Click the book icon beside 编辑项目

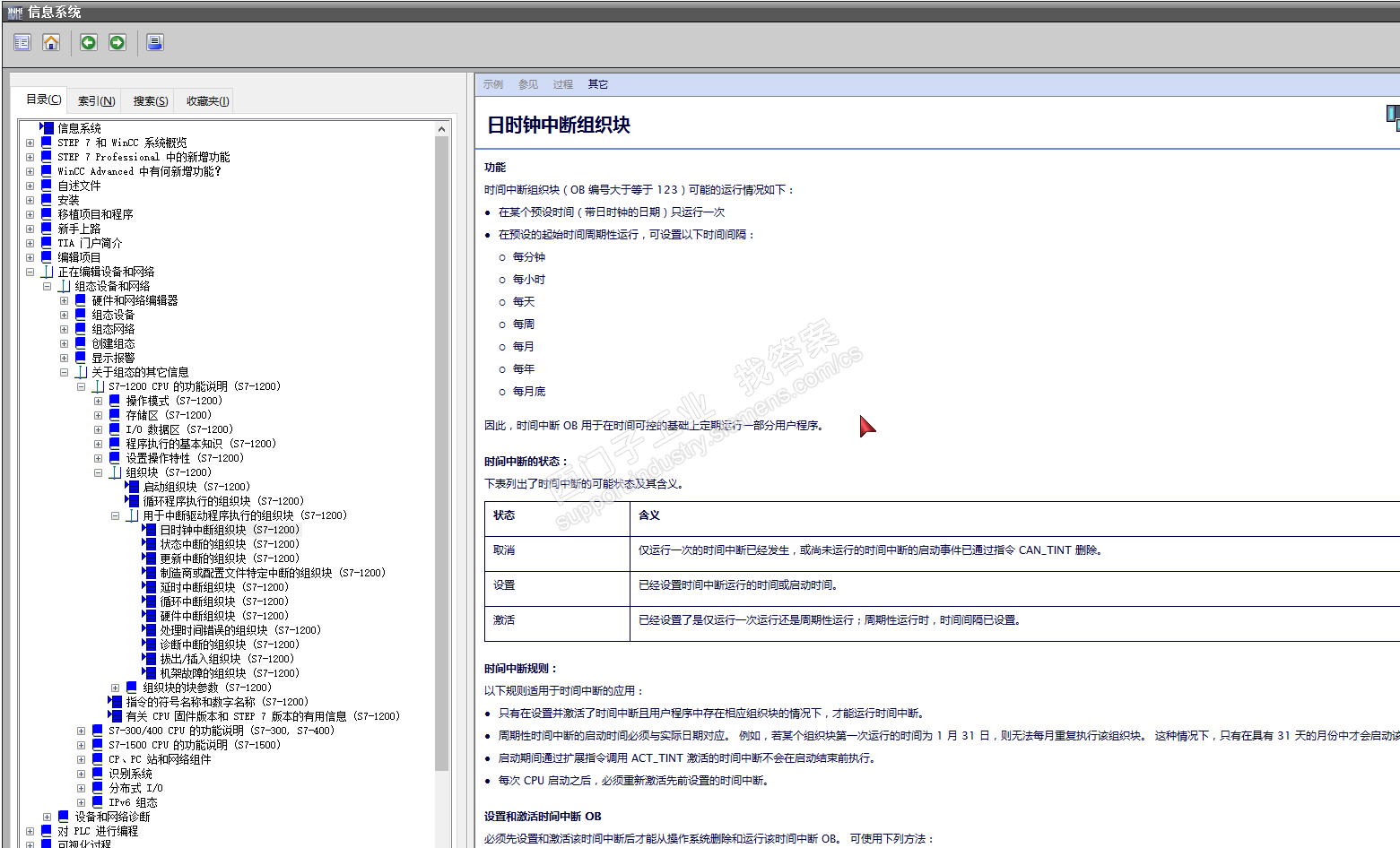tap(47, 257)
